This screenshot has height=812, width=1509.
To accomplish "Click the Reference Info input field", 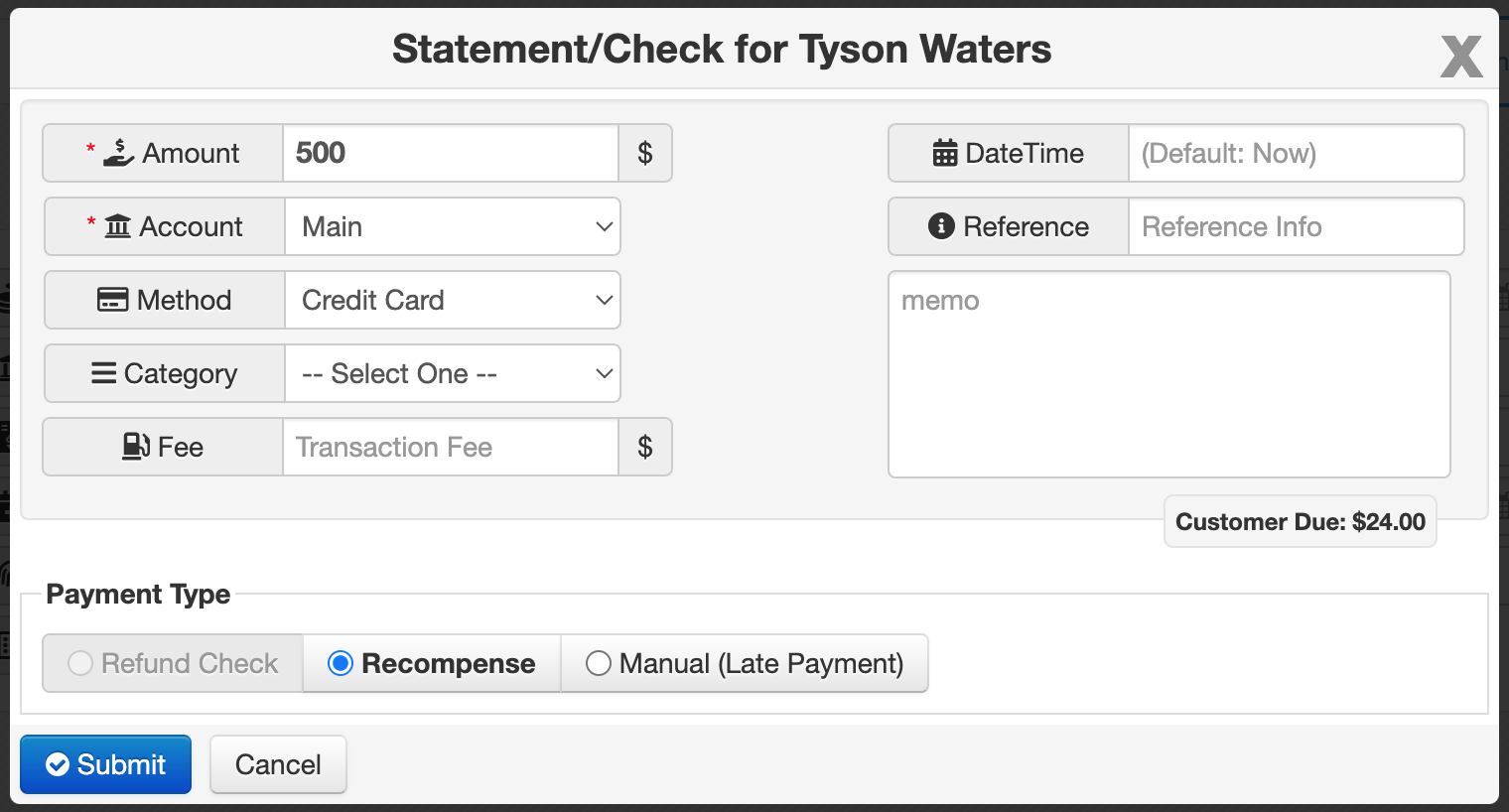I will (1296, 226).
